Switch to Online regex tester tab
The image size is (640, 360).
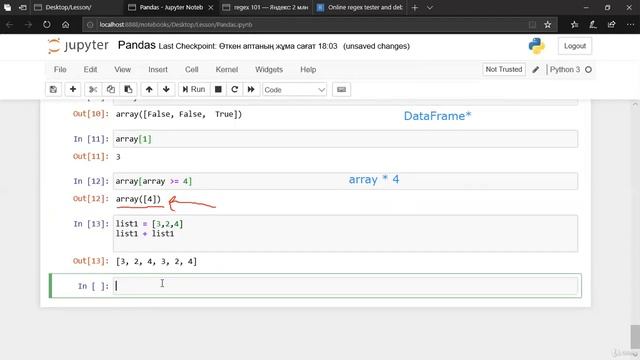[x=360, y=7]
